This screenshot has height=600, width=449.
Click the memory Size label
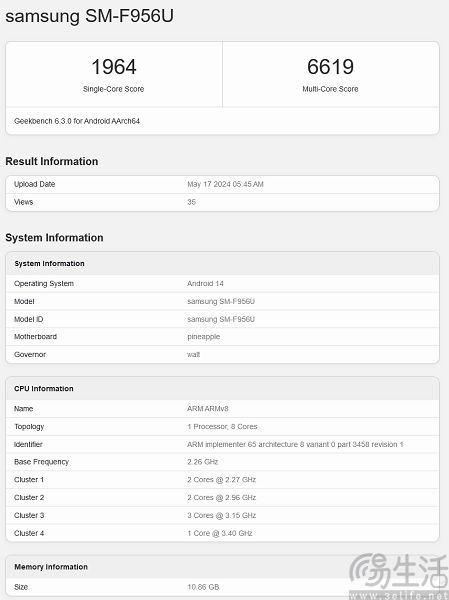point(21,587)
